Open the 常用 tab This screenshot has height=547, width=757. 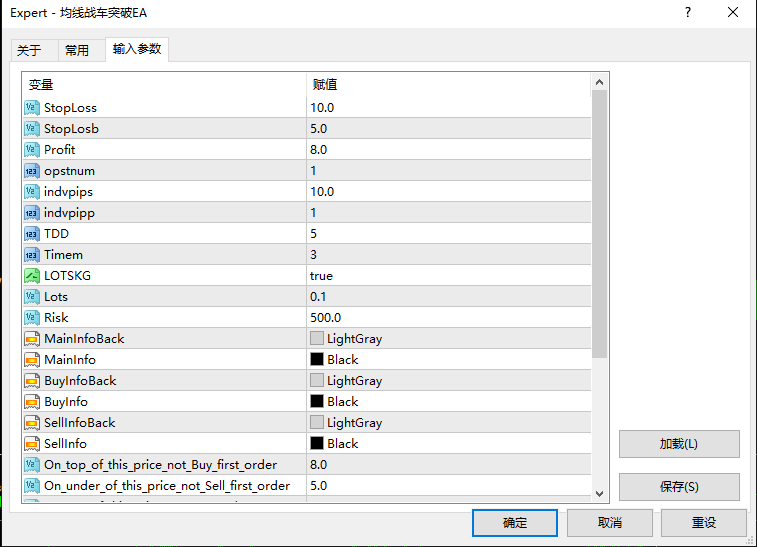coord(77,51)
